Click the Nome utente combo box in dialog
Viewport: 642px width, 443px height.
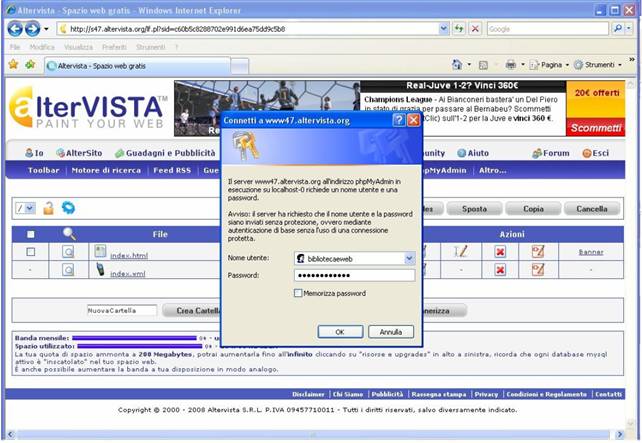tap(355, 258)
